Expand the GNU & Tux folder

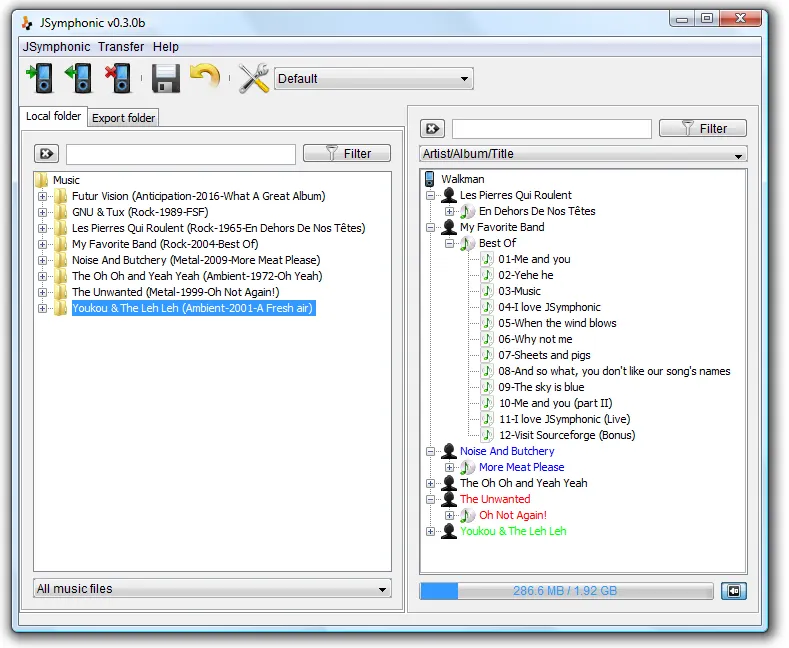[x=43, y=212]
